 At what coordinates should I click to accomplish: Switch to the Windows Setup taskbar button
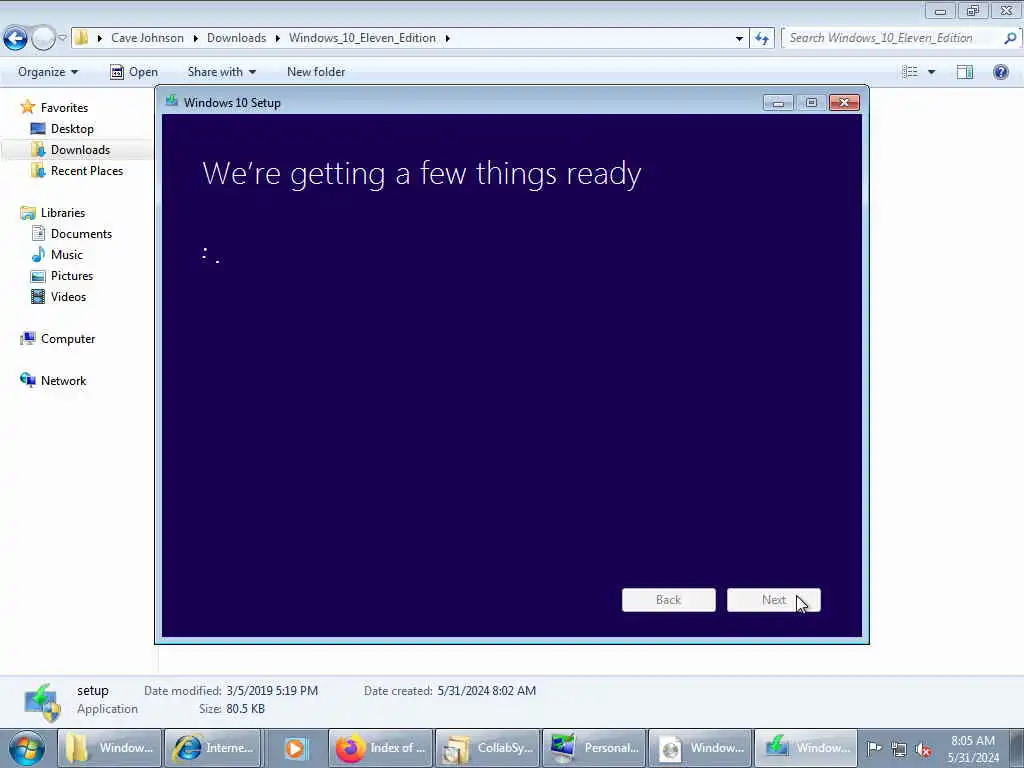807,748
